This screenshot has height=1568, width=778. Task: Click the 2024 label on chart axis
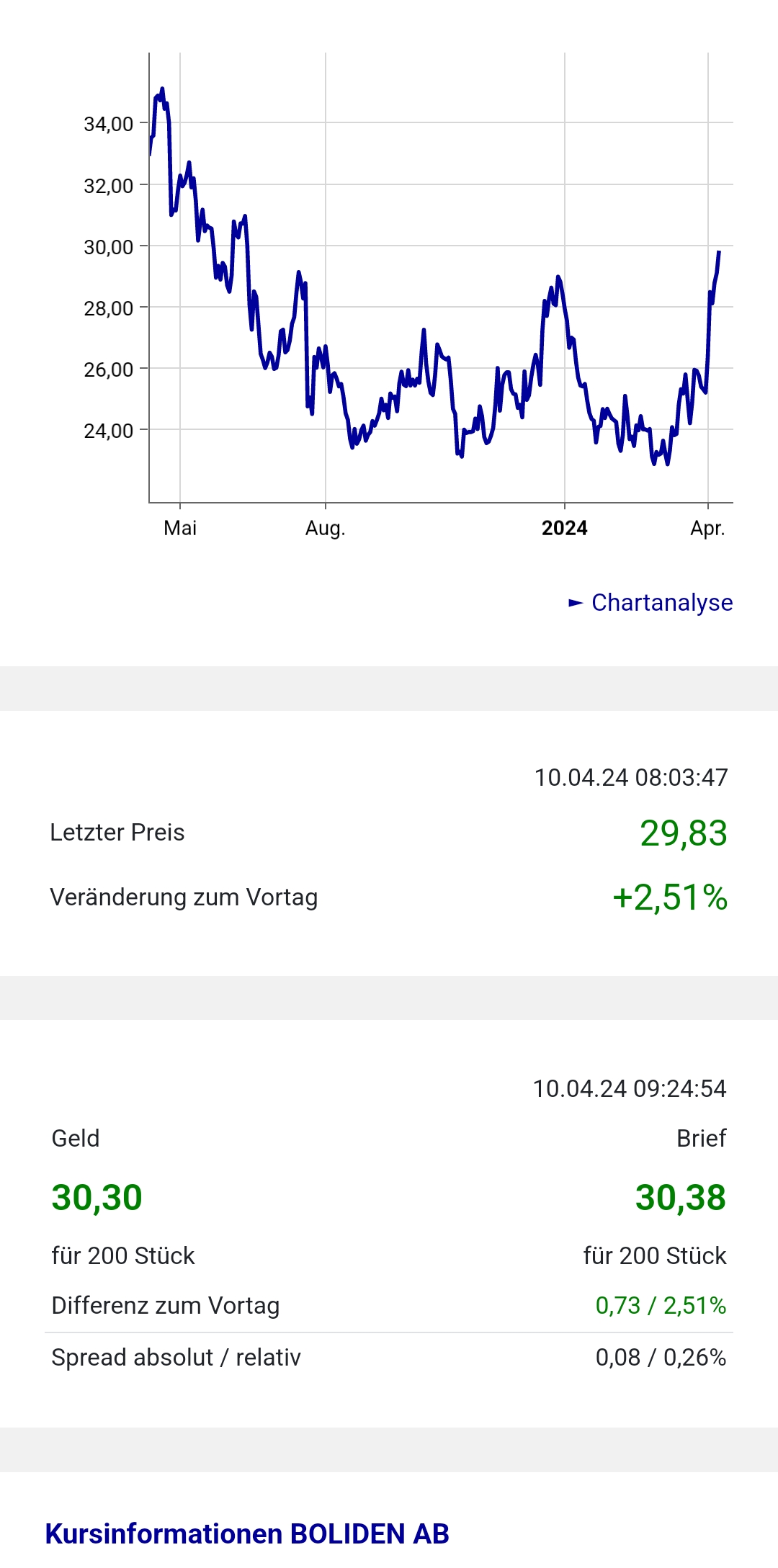[564, 529]
